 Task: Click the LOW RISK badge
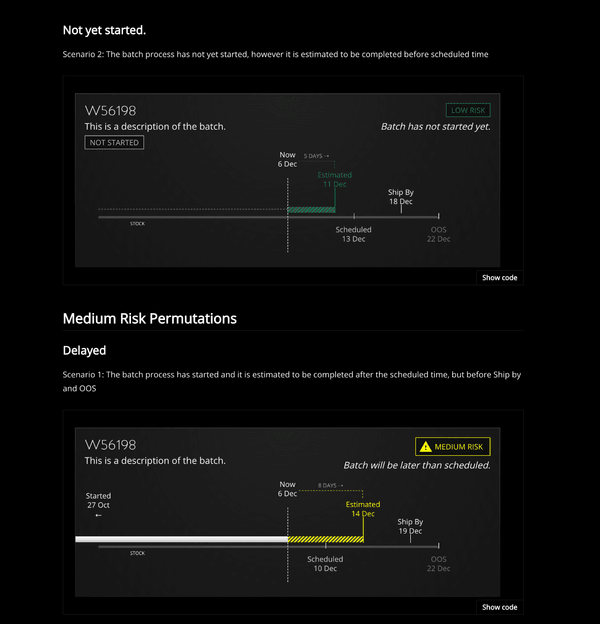[x=468, y=110]
